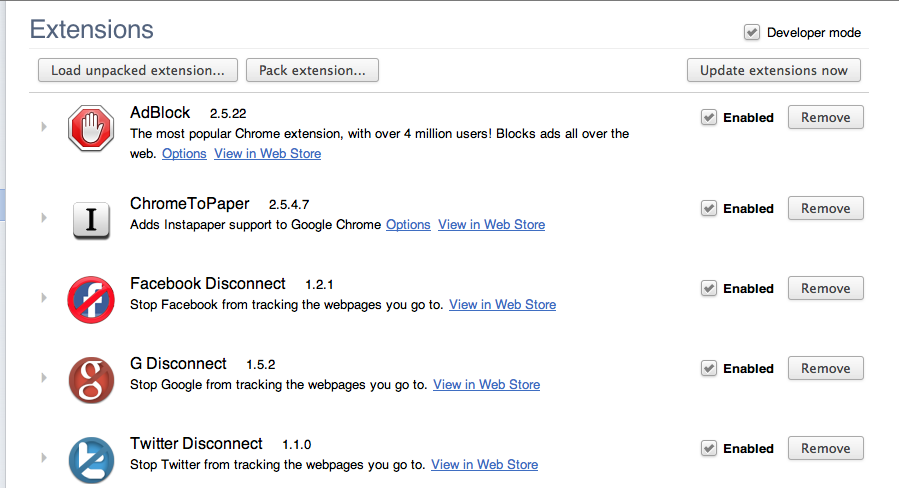Click the G Disconnect icon
Screen dimensions: 899x488
(x=92, y=379)
